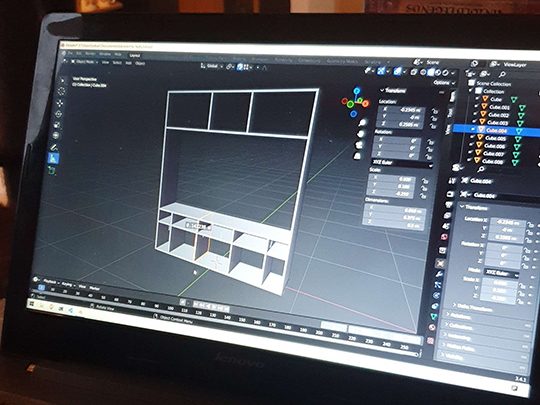540x405 pixels.
Task: Pick the Add Cube tool
Action: pyautogui.click(x=51, y=170)
